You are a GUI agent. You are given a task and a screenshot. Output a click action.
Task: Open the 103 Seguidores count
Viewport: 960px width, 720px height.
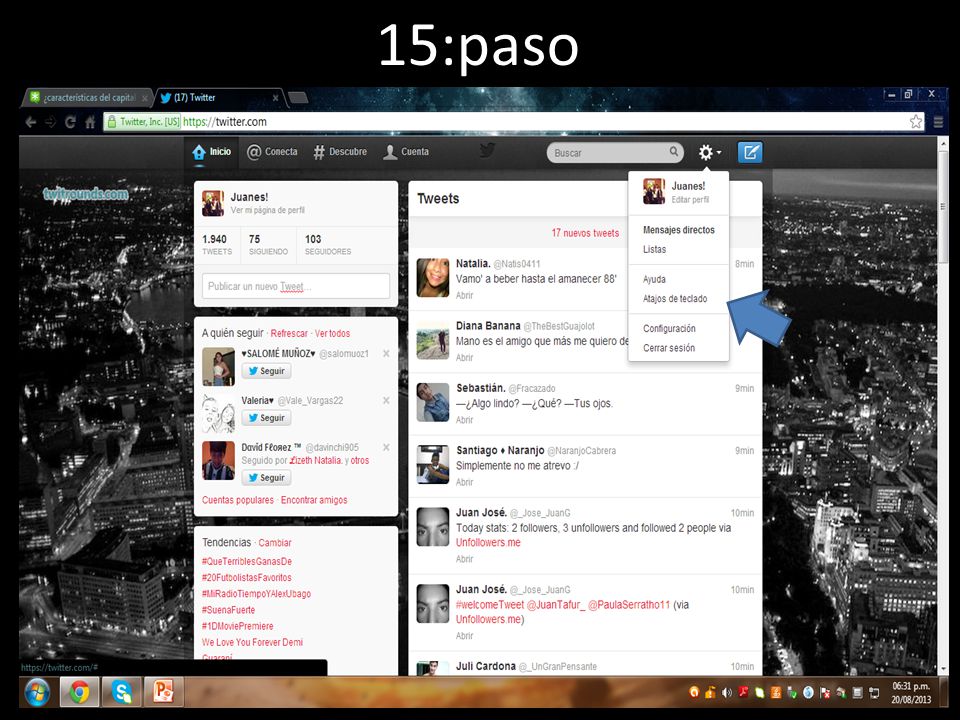(328, 244)
